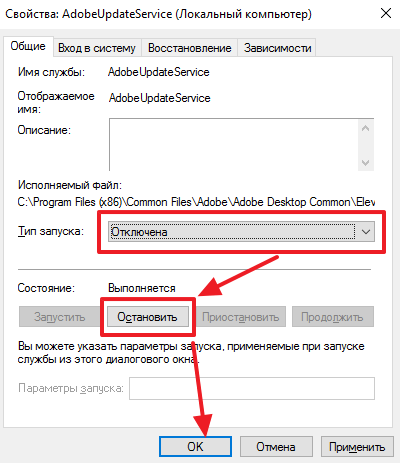This screenshot has height=463, width=400.
Task: Close the properties dialog window
Action: coord(386,13)
